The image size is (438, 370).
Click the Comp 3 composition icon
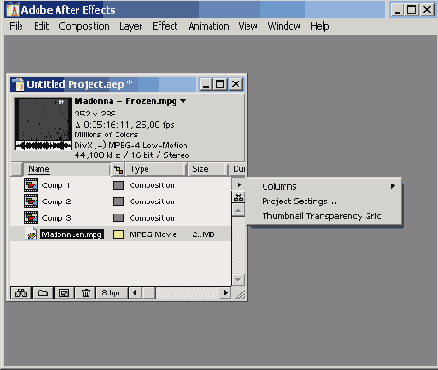[x=31, y=218]
